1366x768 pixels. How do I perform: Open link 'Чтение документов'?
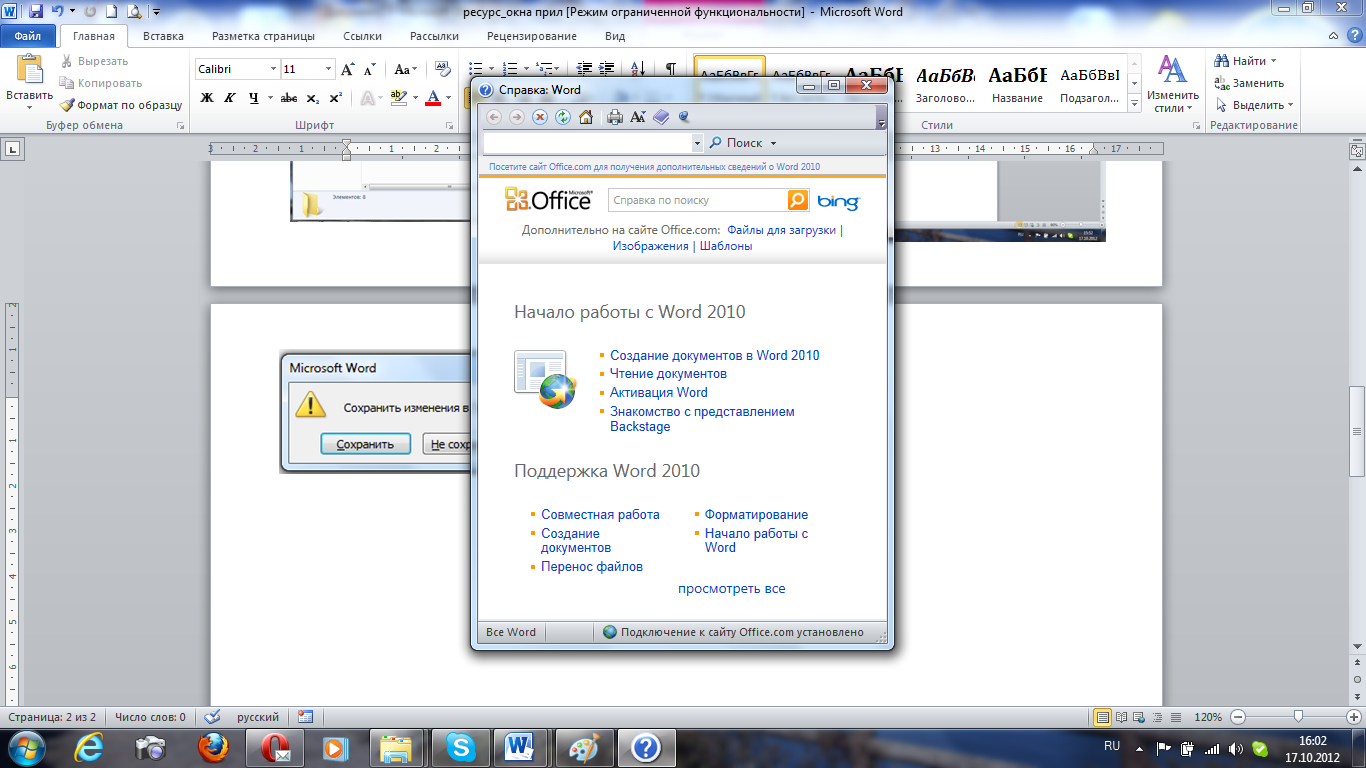[x=668, y=373]
